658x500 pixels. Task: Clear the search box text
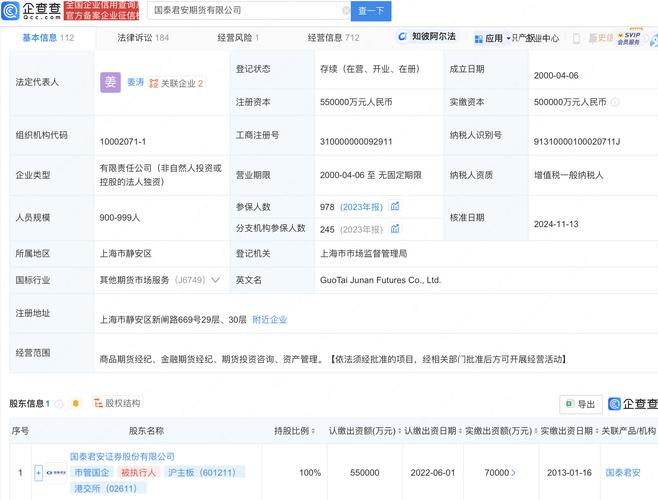point(346,10)
